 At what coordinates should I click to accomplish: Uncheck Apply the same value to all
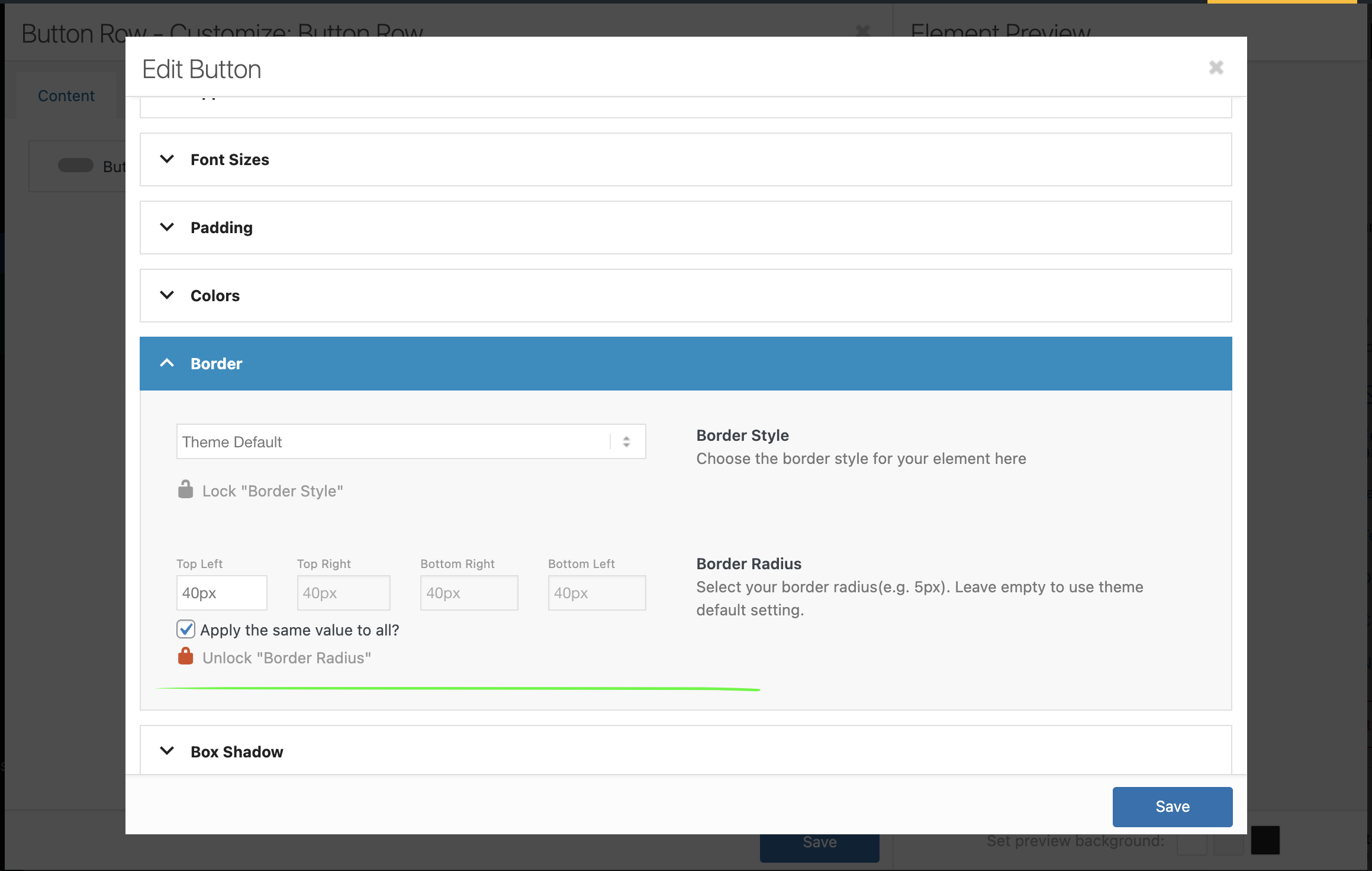click(x=186, y=629)
